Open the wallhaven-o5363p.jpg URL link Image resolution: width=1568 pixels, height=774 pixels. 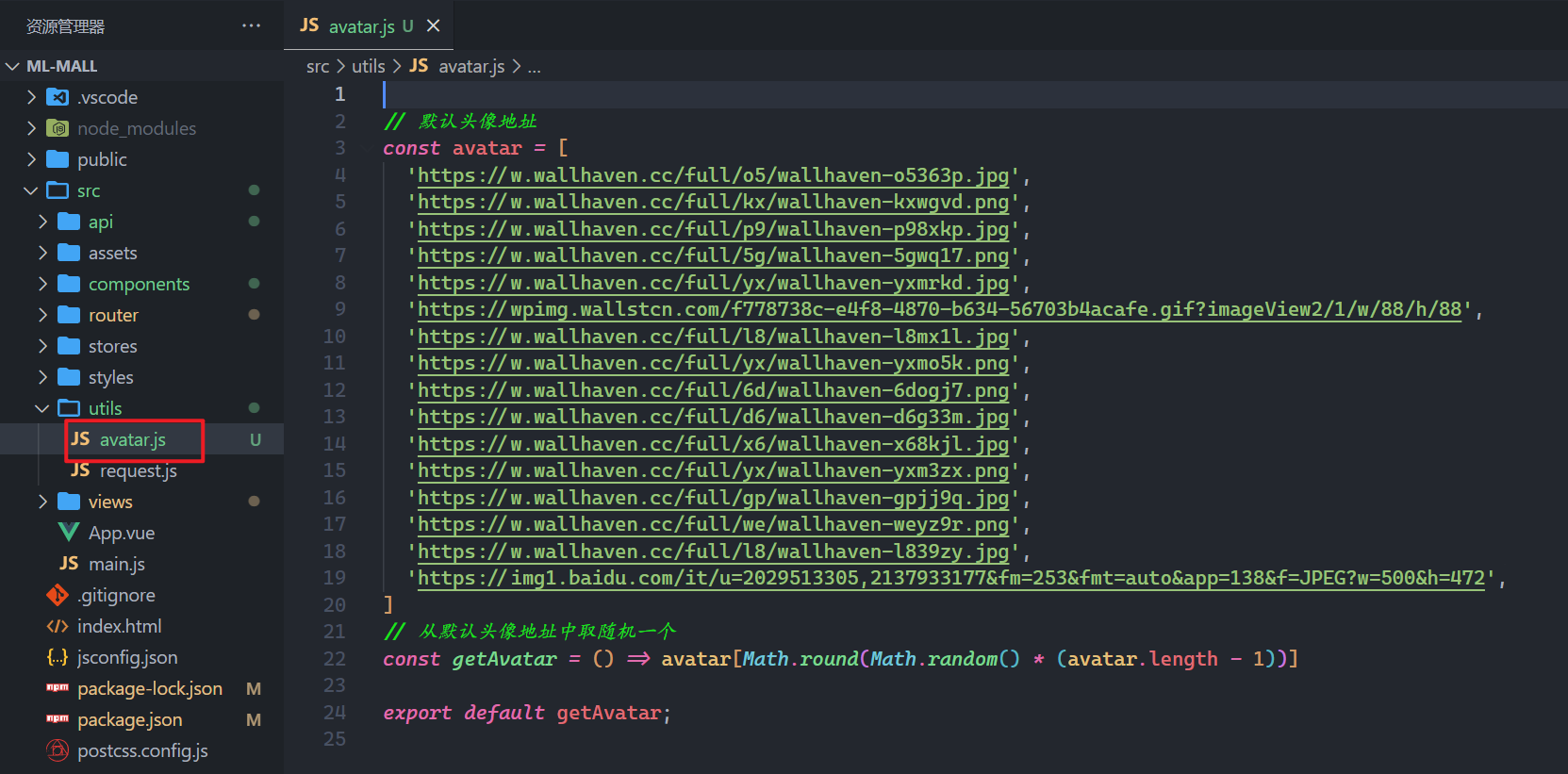[713, 175]
